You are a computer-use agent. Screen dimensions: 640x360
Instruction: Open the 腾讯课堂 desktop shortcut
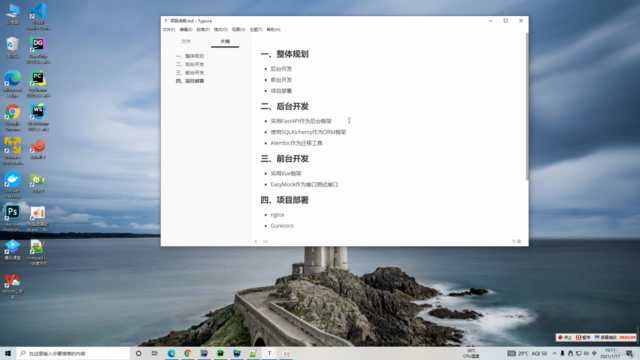coord(13,250)
